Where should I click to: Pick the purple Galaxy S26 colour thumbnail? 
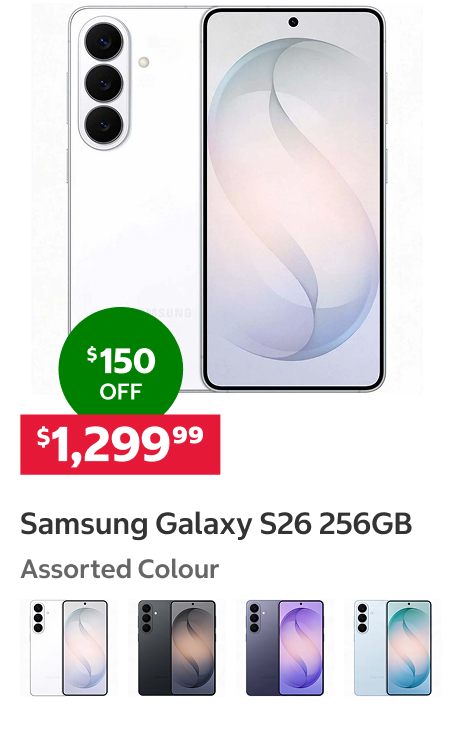(x=285, y=648)
